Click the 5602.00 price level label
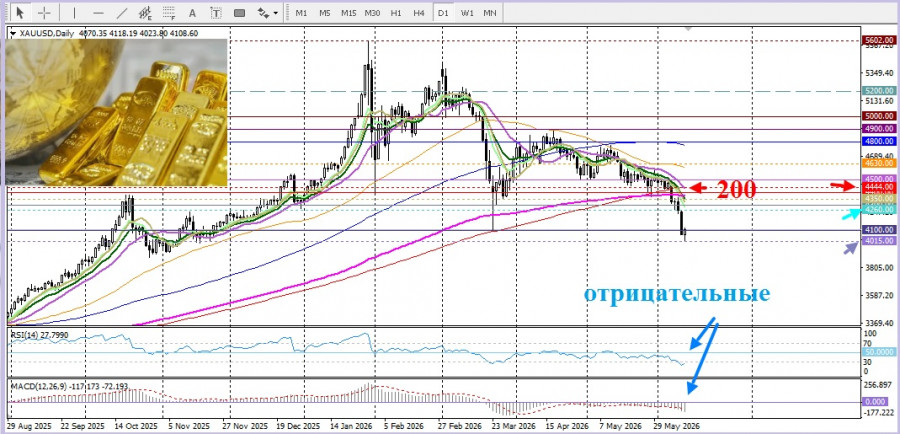 coord(879,41)
